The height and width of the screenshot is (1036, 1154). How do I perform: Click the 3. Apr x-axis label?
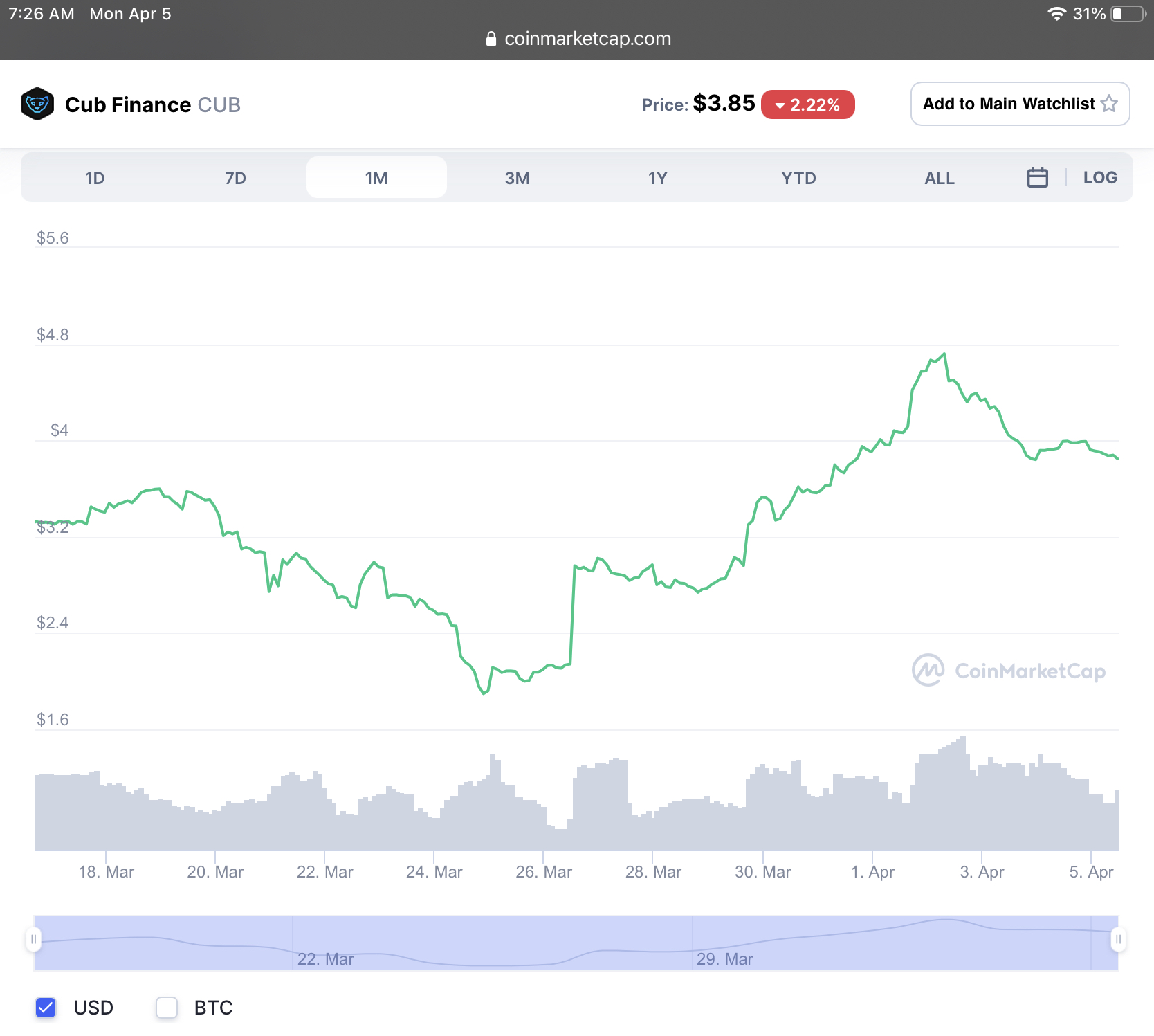pyautogui.click(x=982, y=872)
